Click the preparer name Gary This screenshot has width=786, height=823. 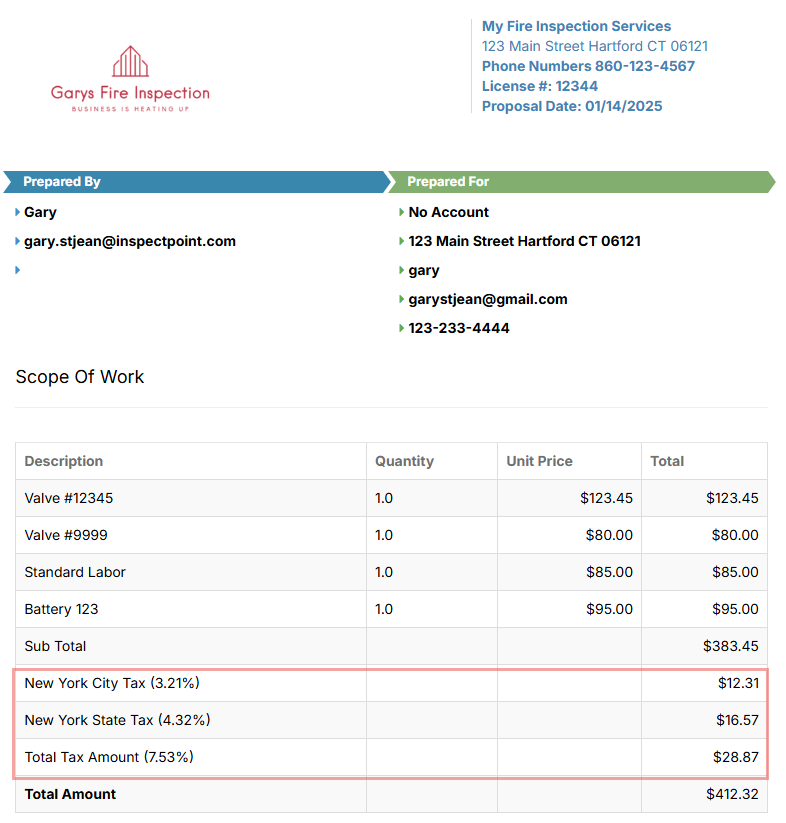[x=40, y=212]
